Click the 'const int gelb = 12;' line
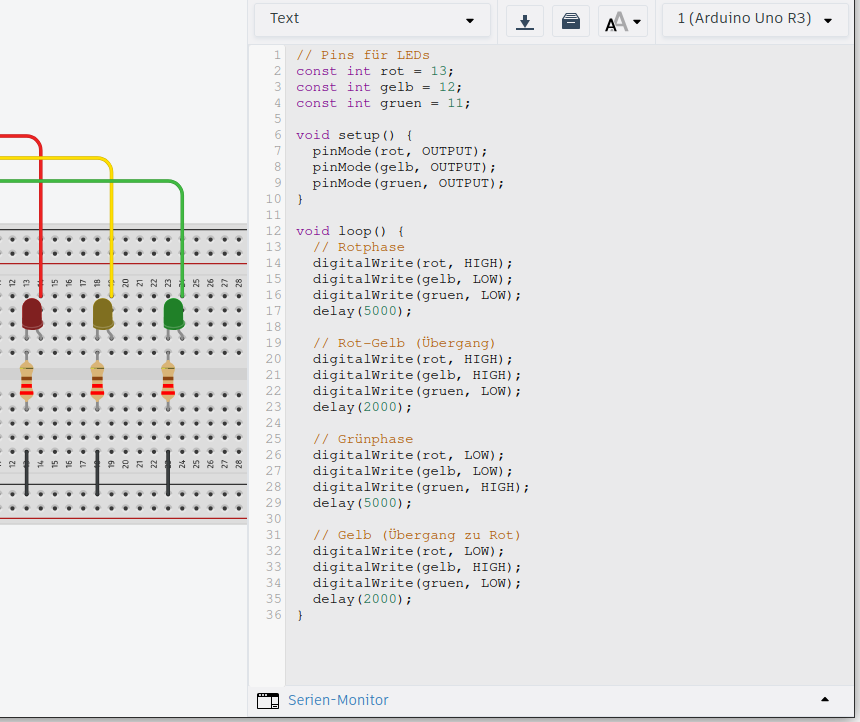This screenshot has height=722, width=860. [x=379, y=87]
